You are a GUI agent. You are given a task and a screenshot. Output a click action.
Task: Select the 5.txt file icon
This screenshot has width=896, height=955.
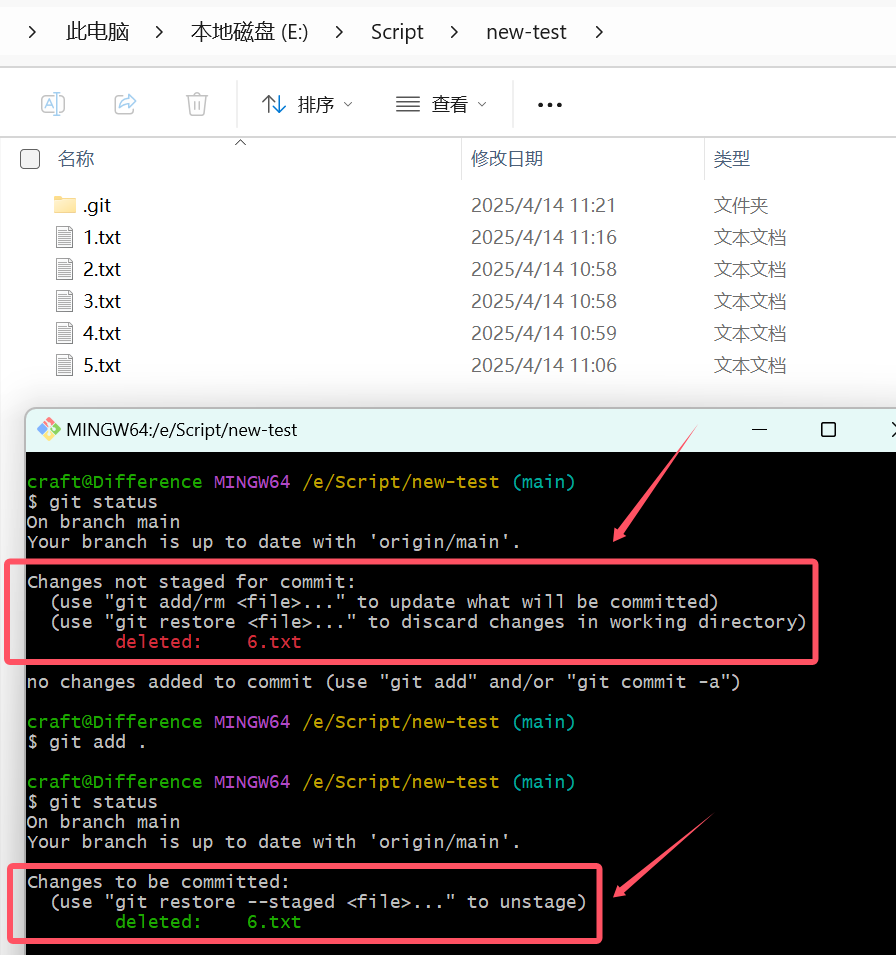[65, 365]
